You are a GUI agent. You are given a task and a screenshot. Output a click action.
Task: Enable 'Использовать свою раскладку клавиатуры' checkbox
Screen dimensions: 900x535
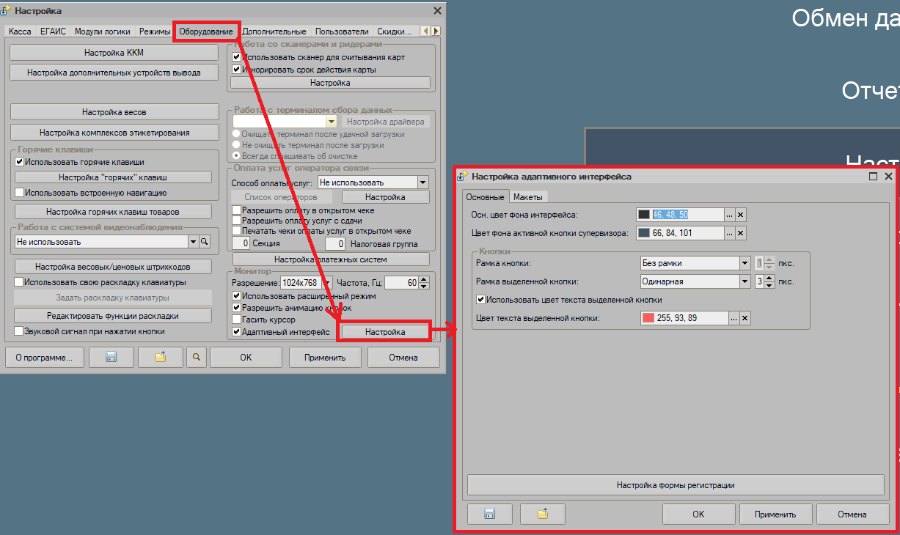pos(19,282)
